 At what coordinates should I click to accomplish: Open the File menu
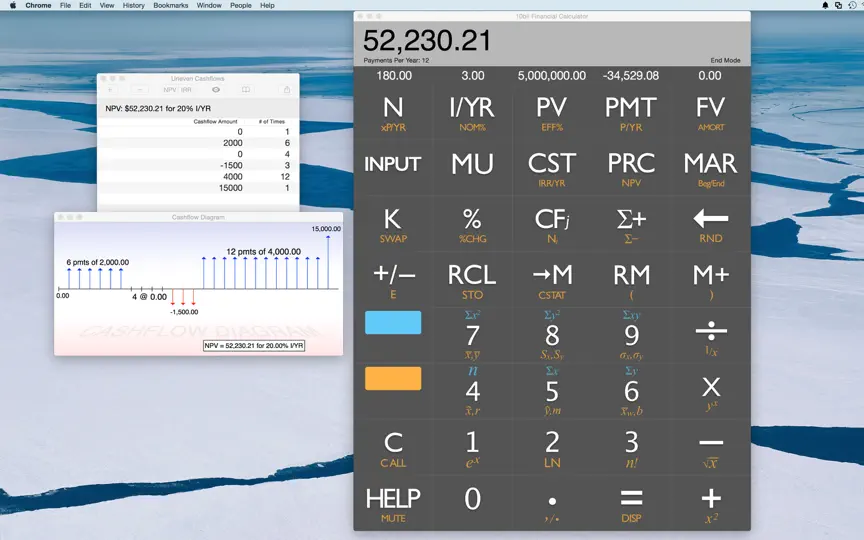[x=66, y=5]
